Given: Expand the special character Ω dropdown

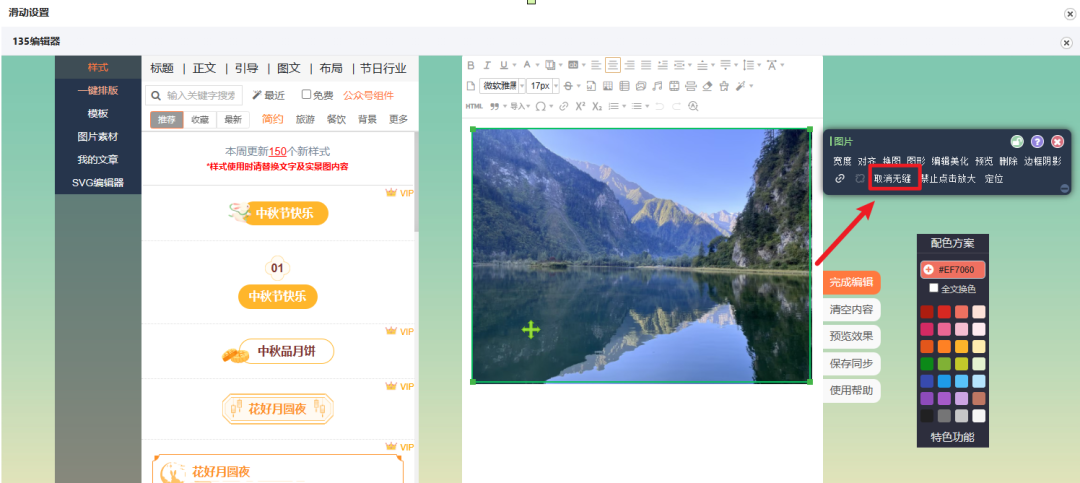Looking at the screenshot, I should click(551, 106).
